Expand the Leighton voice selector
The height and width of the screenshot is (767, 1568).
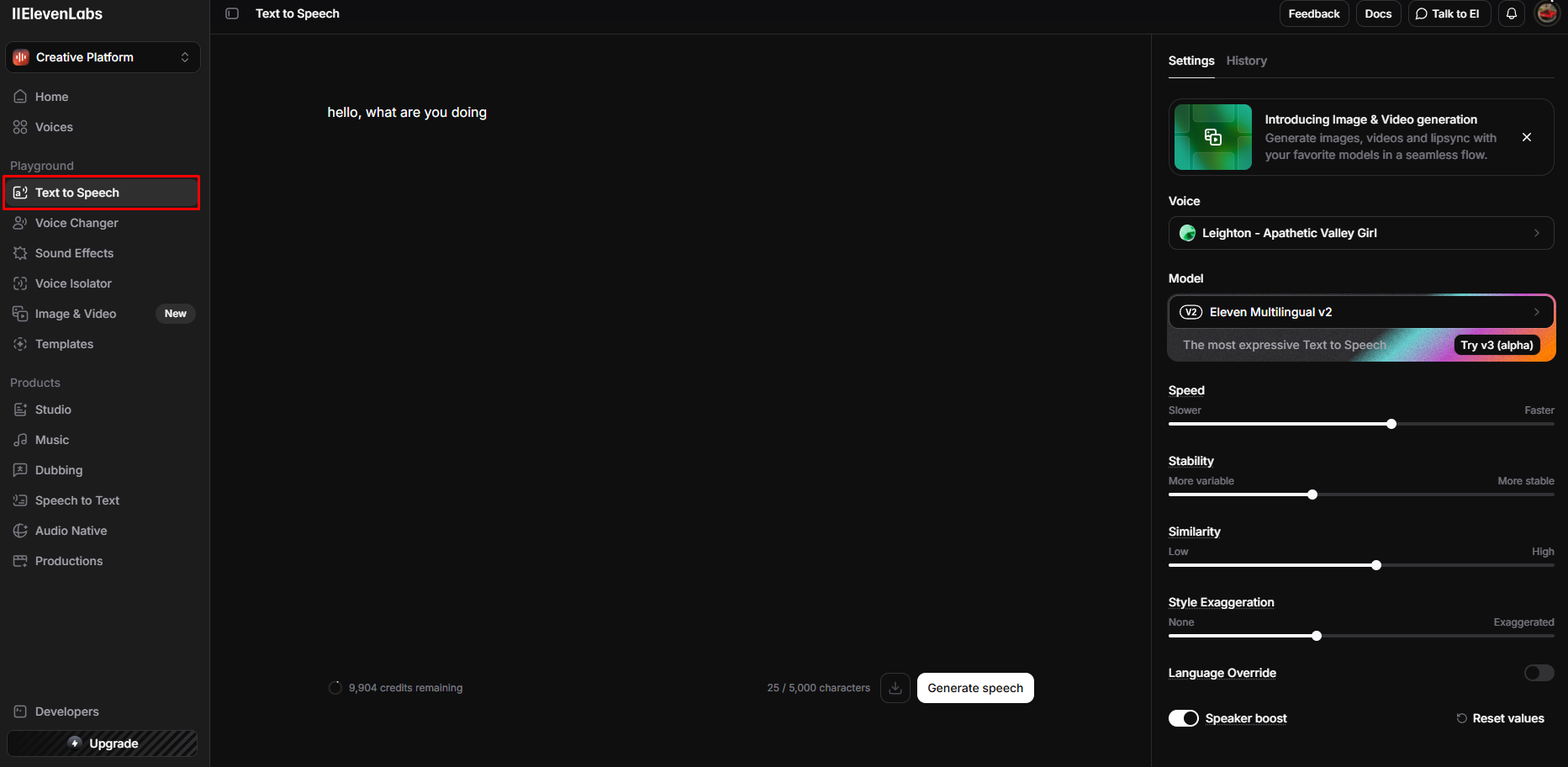tap(1360, 233)
